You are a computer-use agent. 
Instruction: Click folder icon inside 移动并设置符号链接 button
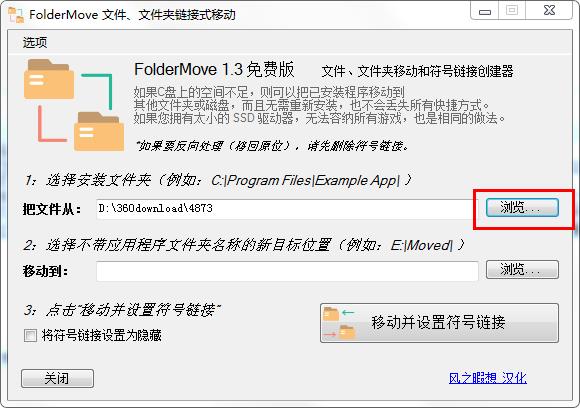[x=338, y=323]
